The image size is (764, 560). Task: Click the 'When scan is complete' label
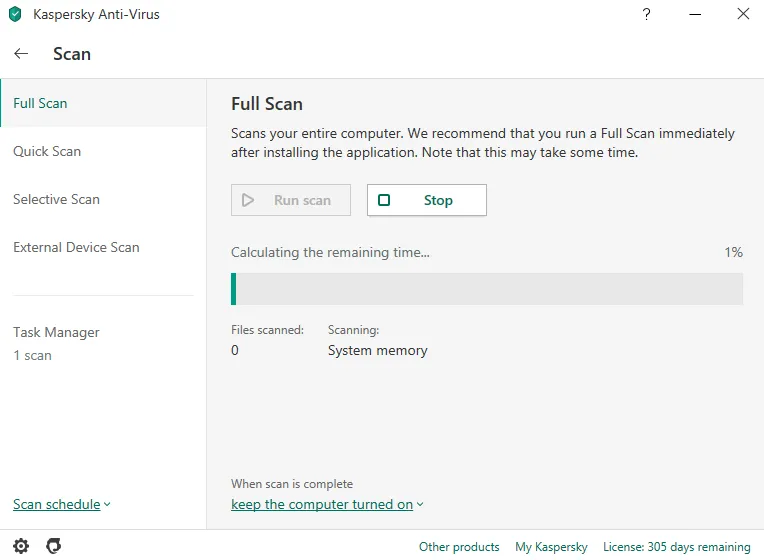(292, 483)
